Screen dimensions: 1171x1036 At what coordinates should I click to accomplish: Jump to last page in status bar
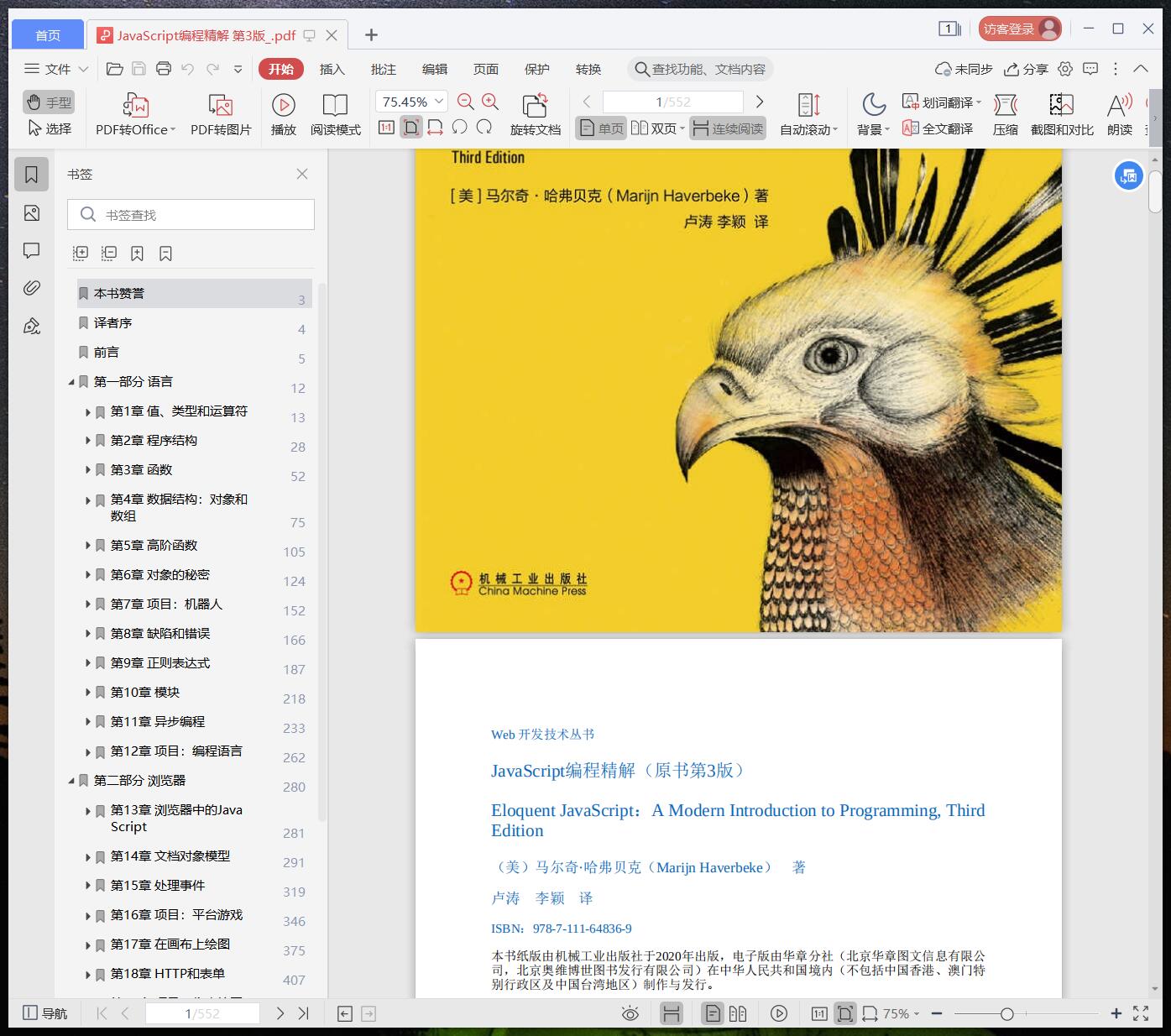pos(304,1013)
